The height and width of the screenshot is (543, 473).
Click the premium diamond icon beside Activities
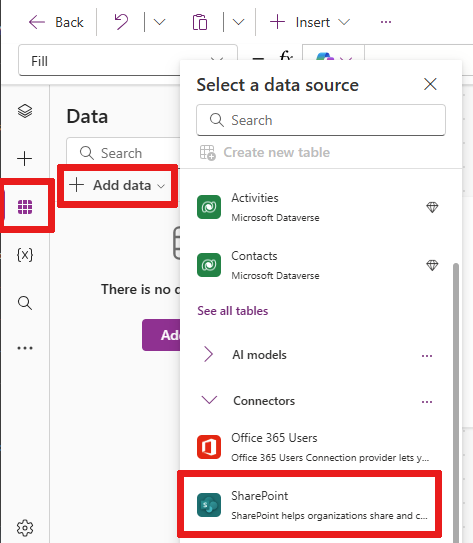coord(432,207)
